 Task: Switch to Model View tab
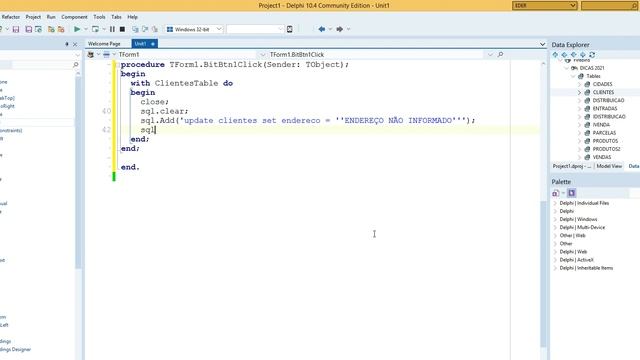[609, 166]
